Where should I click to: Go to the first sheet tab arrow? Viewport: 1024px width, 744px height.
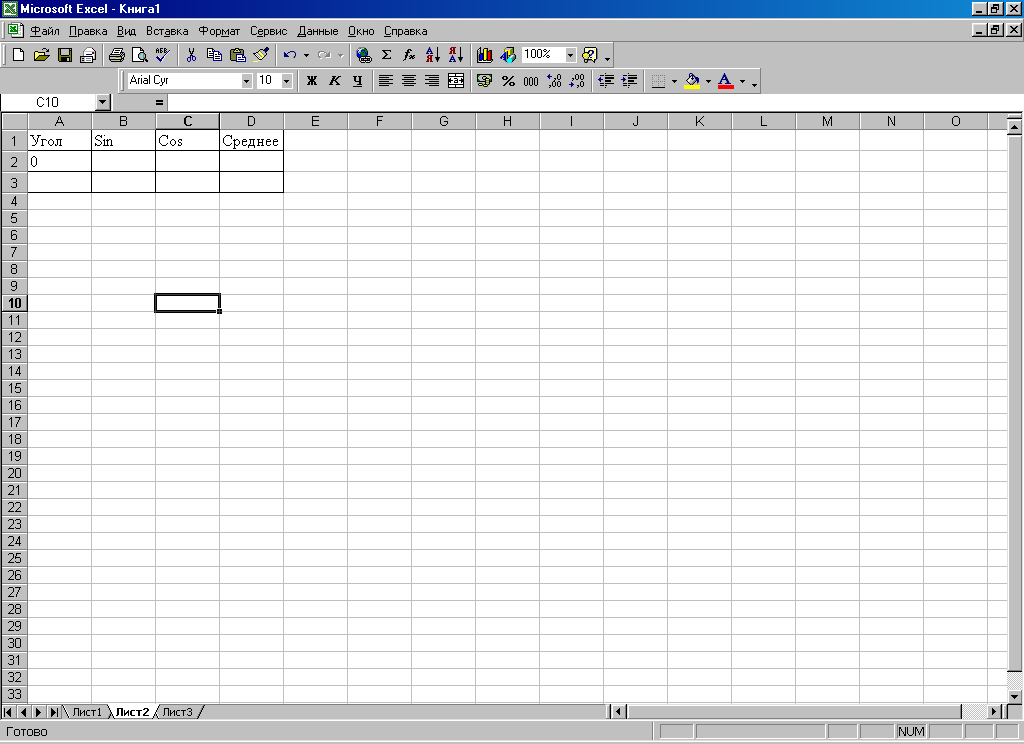(x=8, y=712)
